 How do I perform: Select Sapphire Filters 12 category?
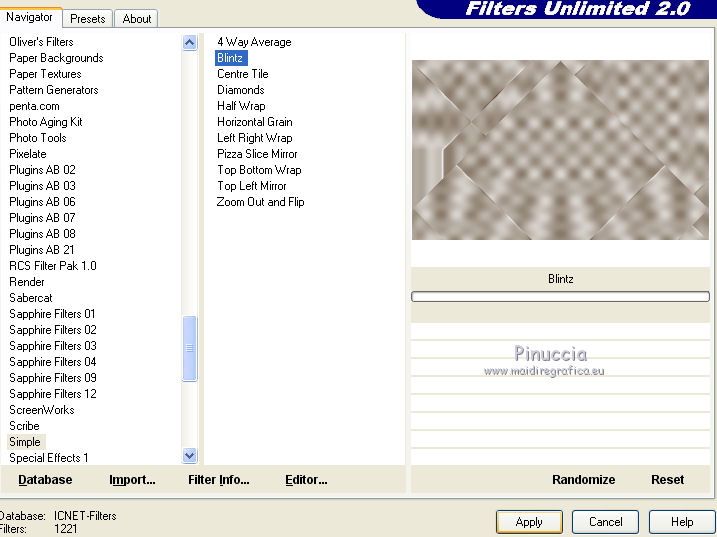53,394
